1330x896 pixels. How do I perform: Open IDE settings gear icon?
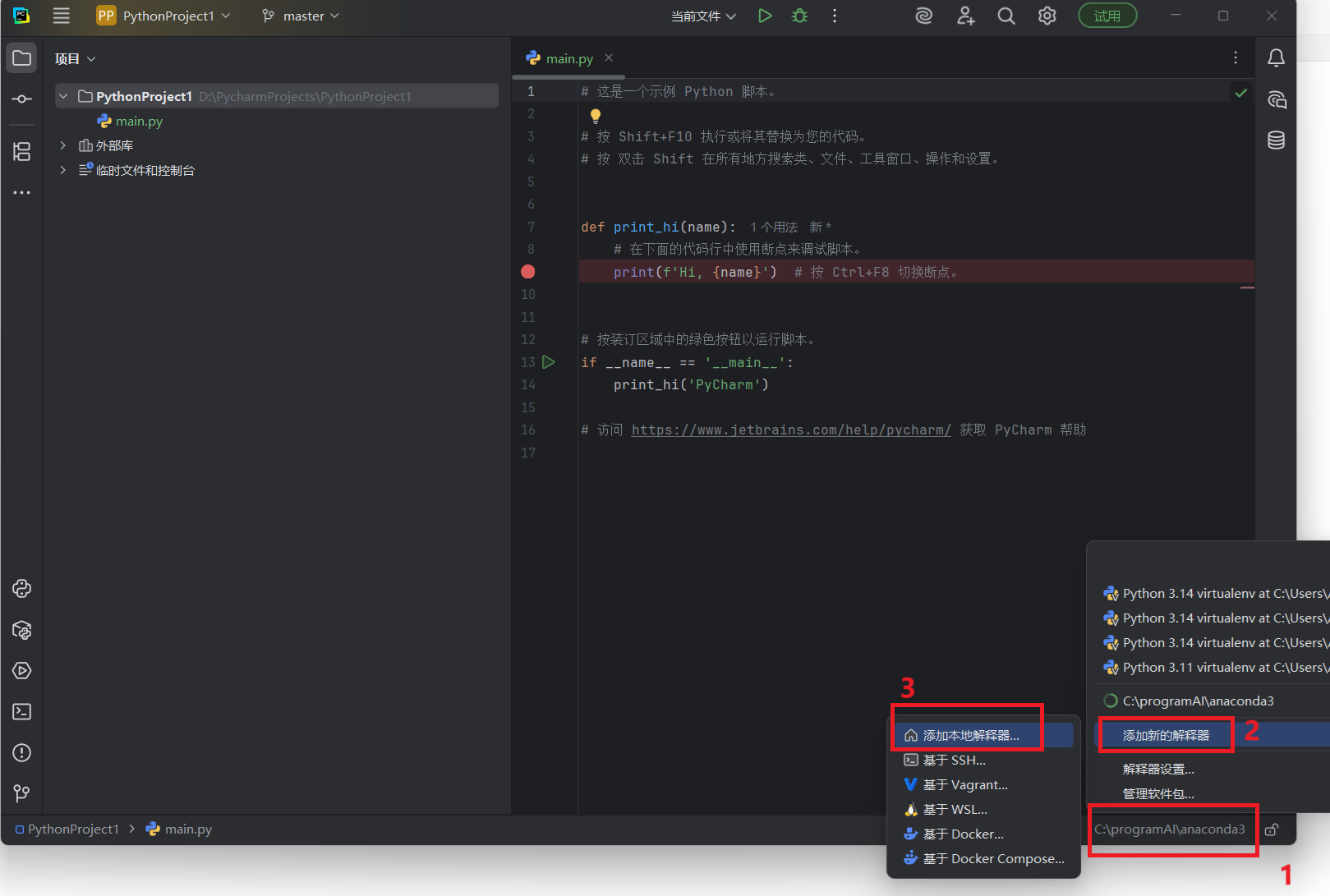tap(1047, 16)
